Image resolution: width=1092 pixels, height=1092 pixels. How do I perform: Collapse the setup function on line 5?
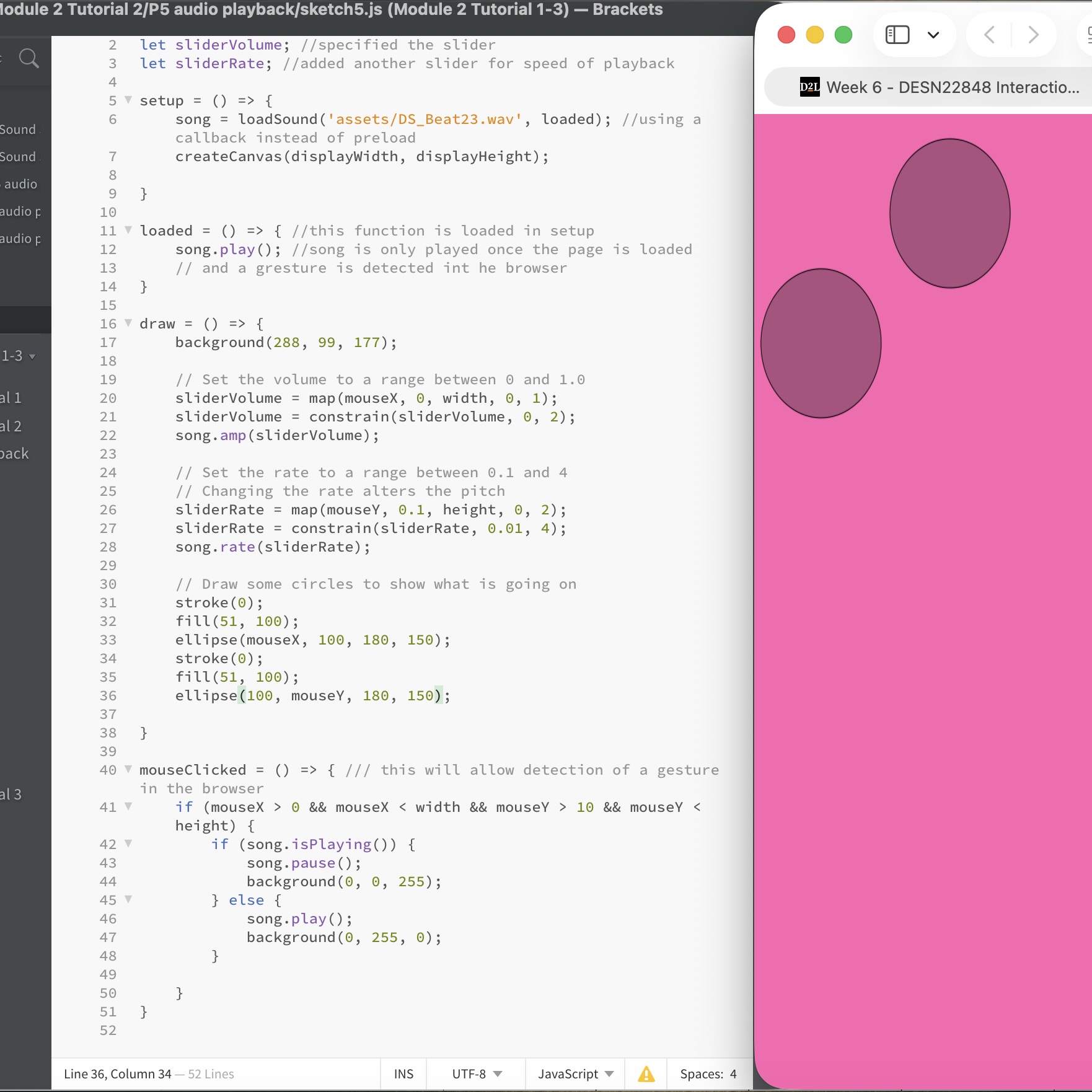point(128,100)
